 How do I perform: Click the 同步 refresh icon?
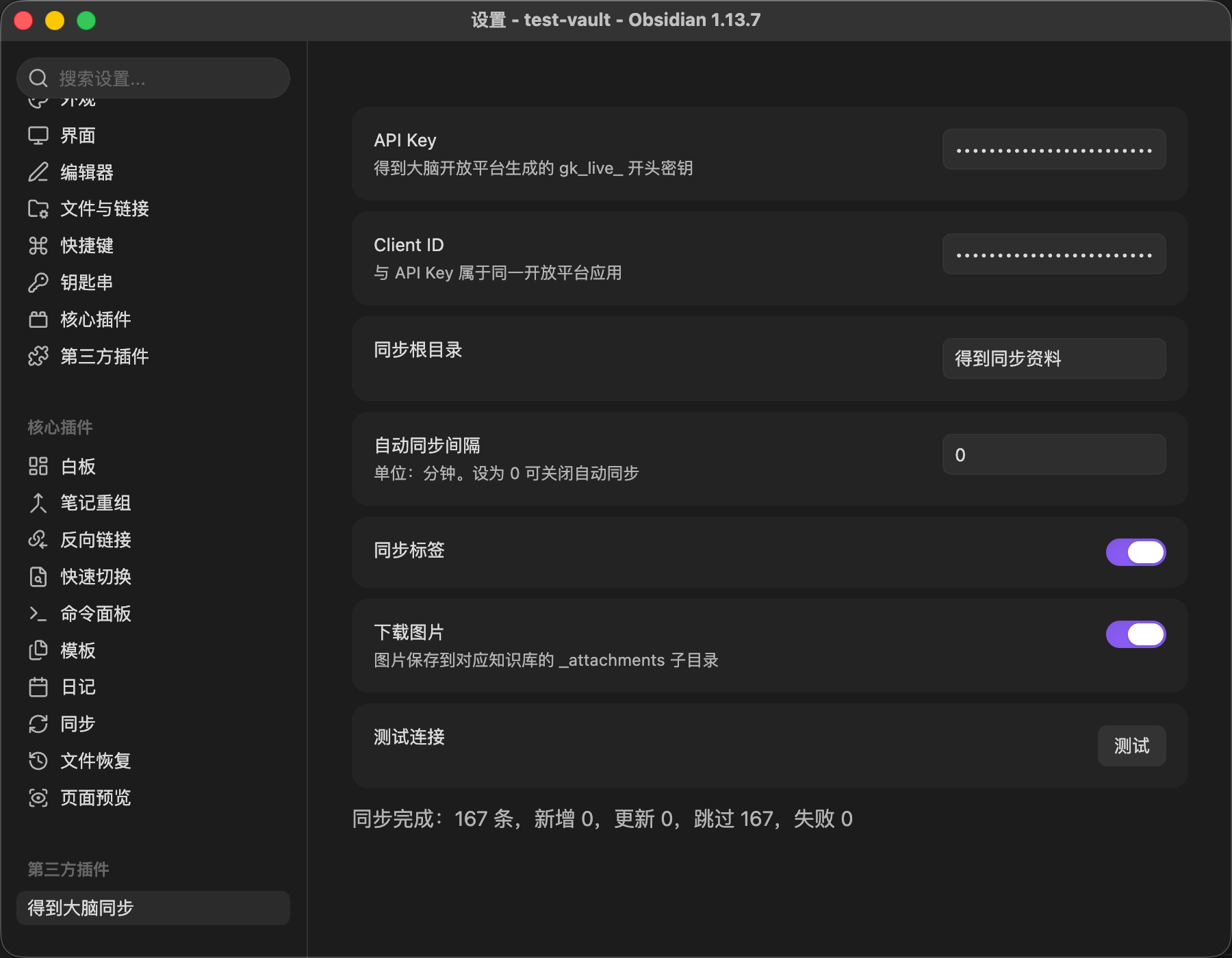click(x=38, y=724)
